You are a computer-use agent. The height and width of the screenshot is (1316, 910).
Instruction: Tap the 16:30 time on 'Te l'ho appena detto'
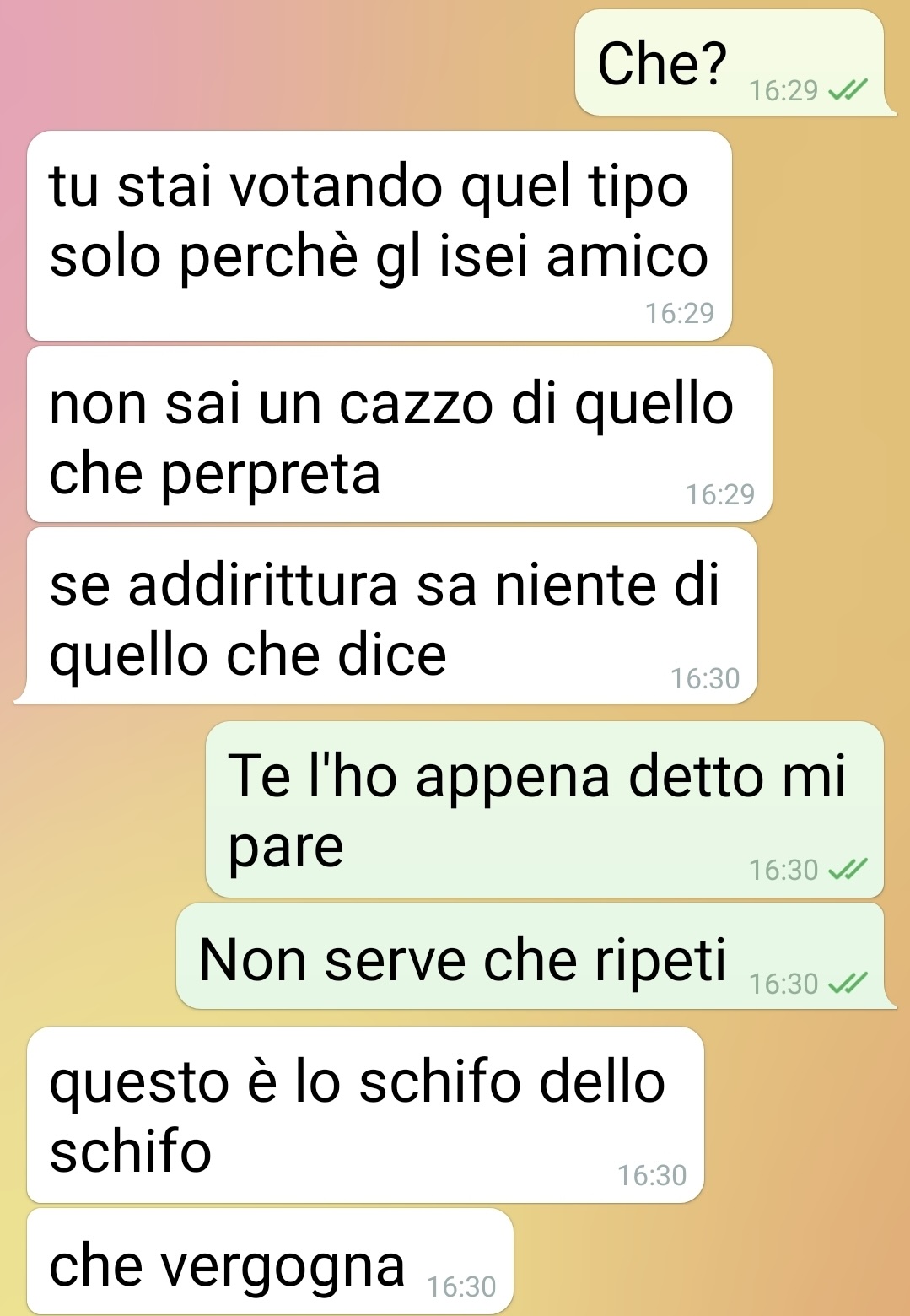[783, 870]
